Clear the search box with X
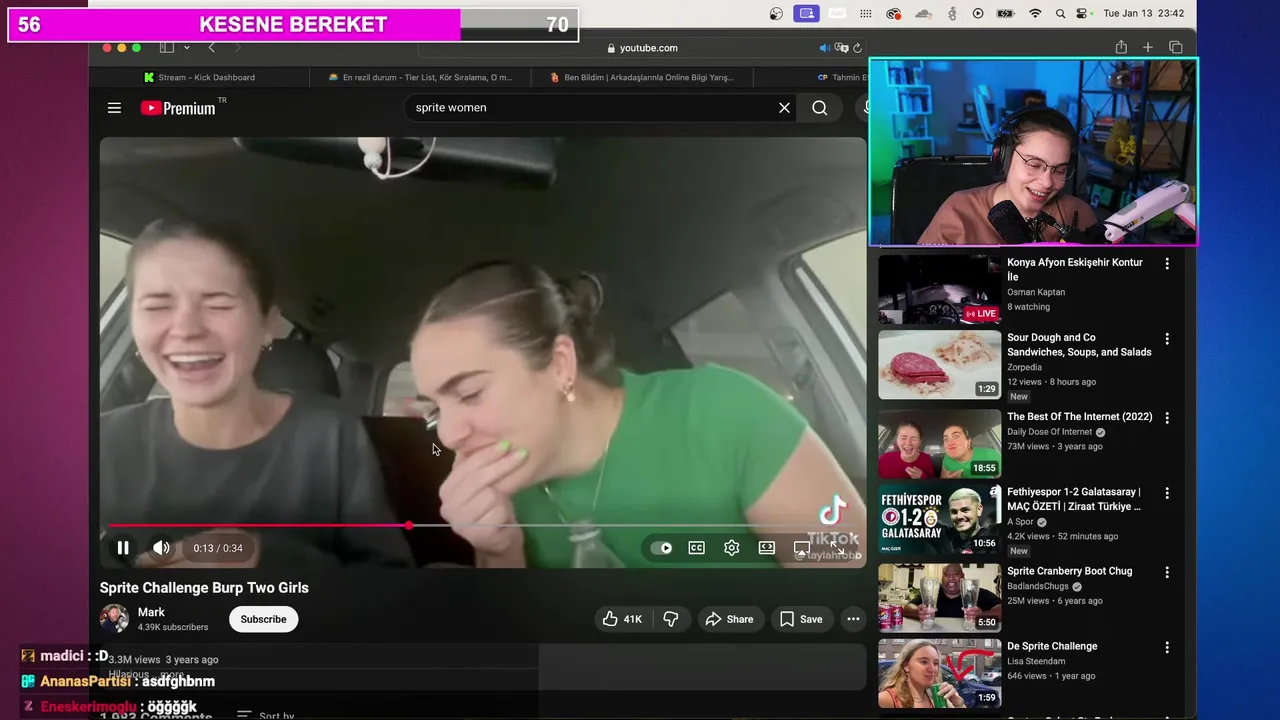Image resolution: width=1280 pixels, height=720 pixels. [x=784, y=108]
